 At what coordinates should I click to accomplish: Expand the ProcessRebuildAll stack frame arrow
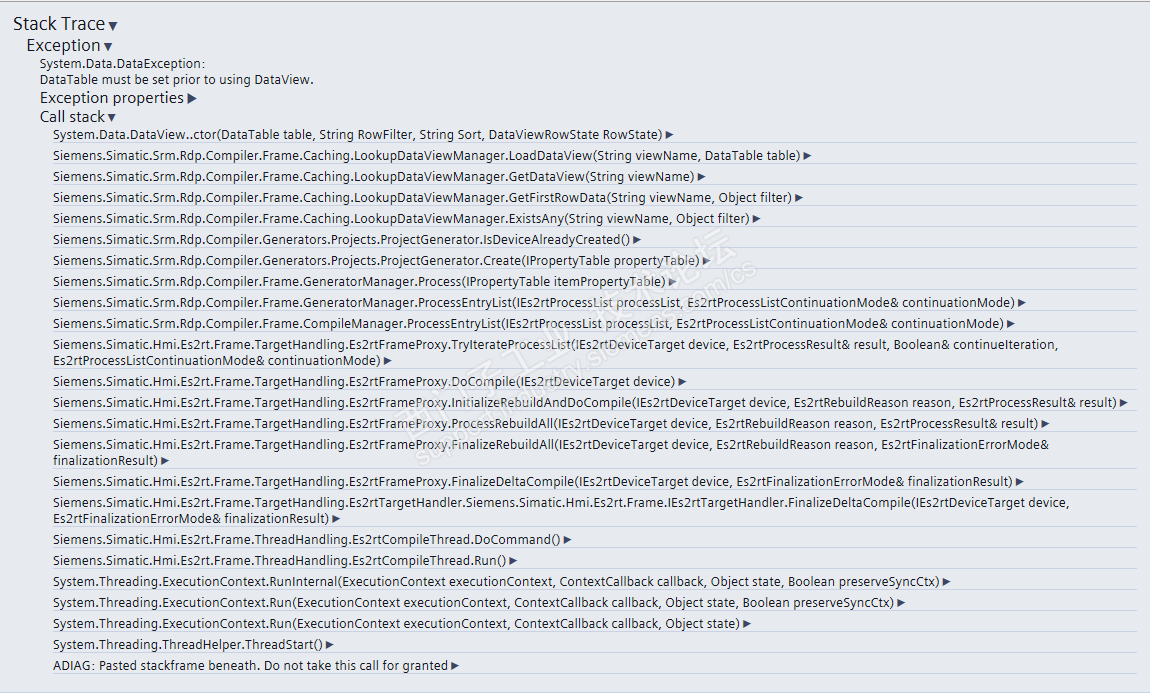click(1046, 424)
